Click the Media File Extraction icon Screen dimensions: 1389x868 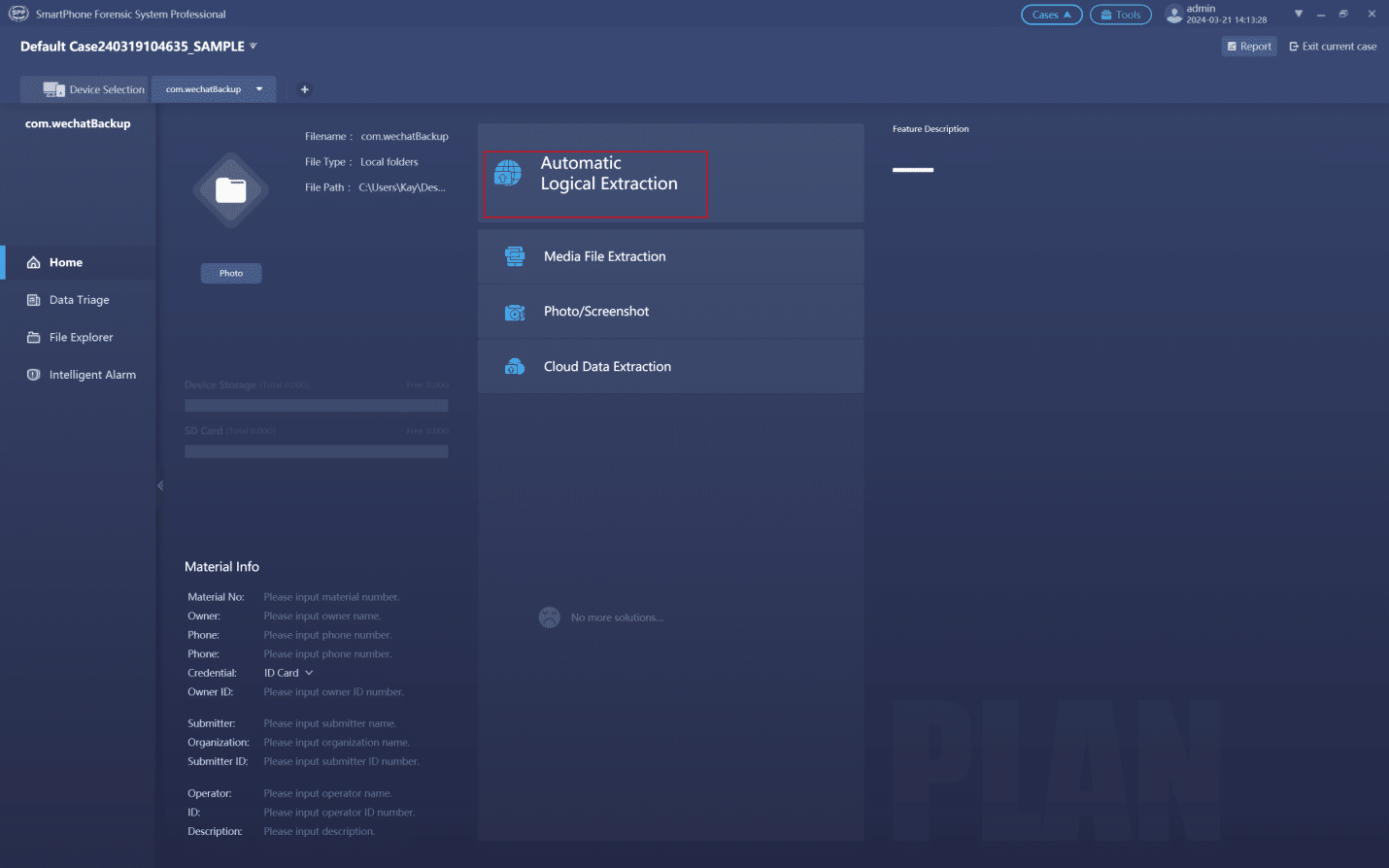[x=515, y=256]
